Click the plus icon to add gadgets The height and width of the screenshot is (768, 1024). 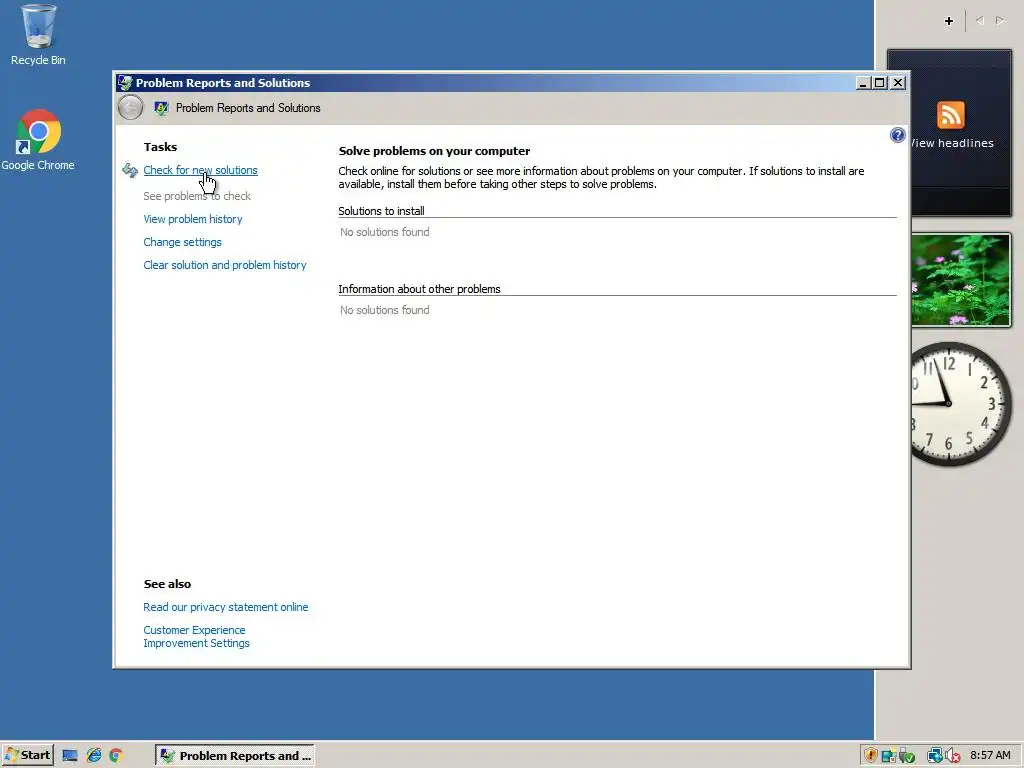click(x=949, y=21)
